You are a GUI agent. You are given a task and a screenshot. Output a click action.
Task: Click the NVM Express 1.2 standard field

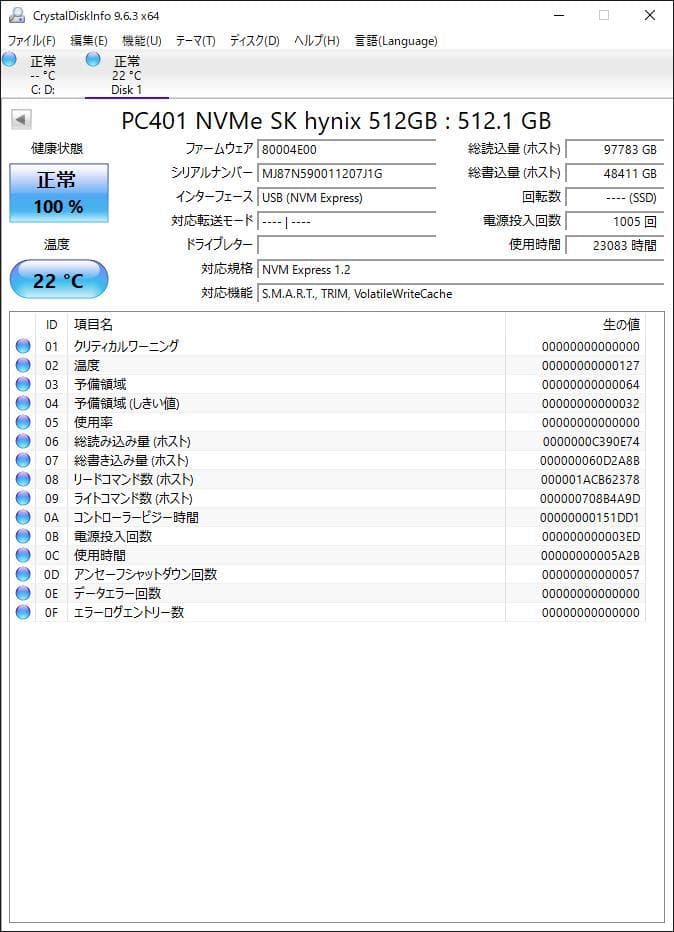point(461,270)
